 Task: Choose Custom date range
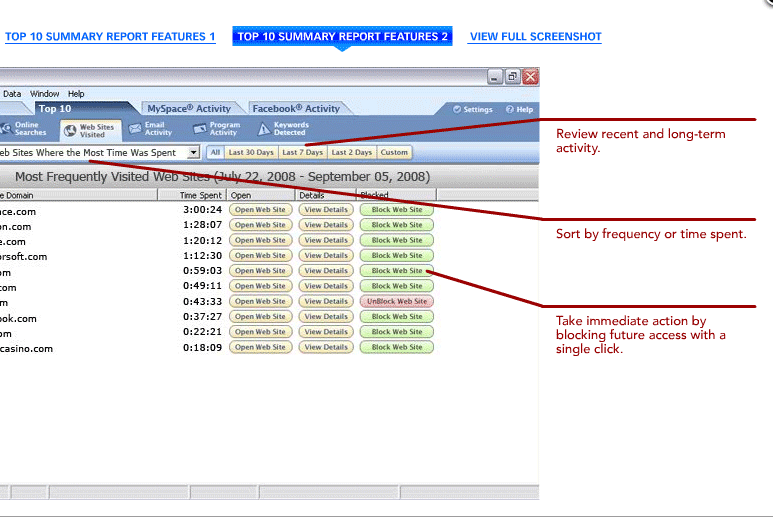point(394,152)
